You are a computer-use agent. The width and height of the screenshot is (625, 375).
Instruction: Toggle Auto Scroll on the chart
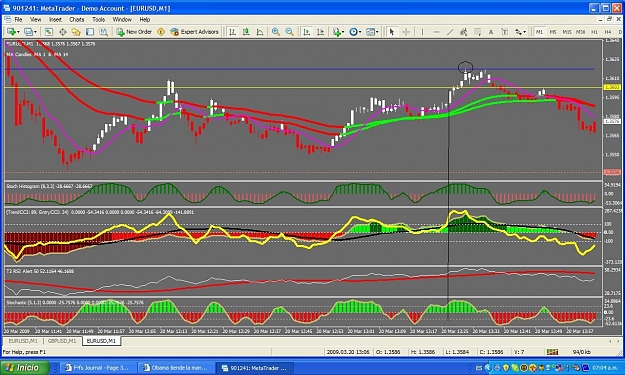pos(307,32)
